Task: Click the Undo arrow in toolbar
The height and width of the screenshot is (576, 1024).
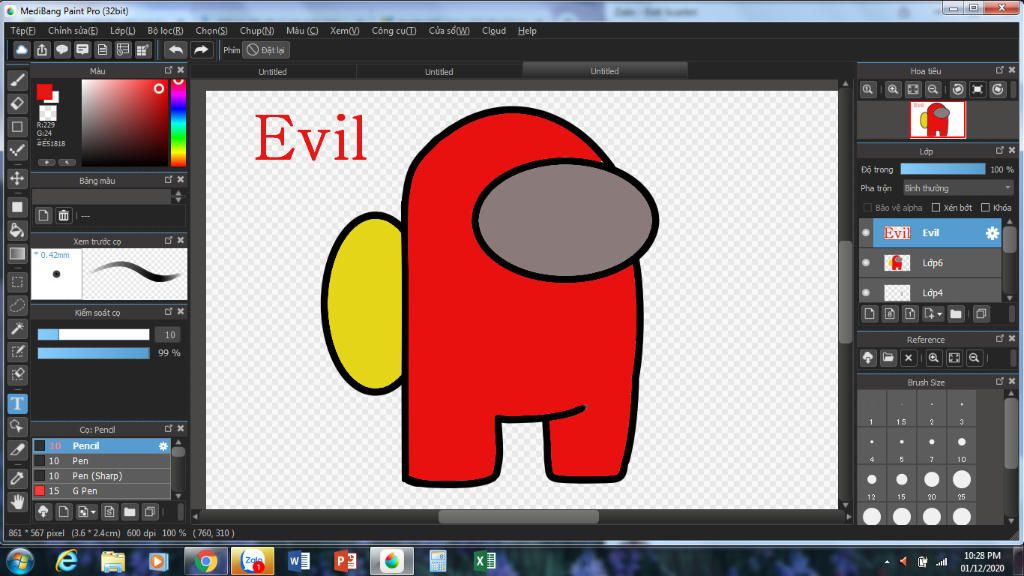Action: [x=176, y=50]
